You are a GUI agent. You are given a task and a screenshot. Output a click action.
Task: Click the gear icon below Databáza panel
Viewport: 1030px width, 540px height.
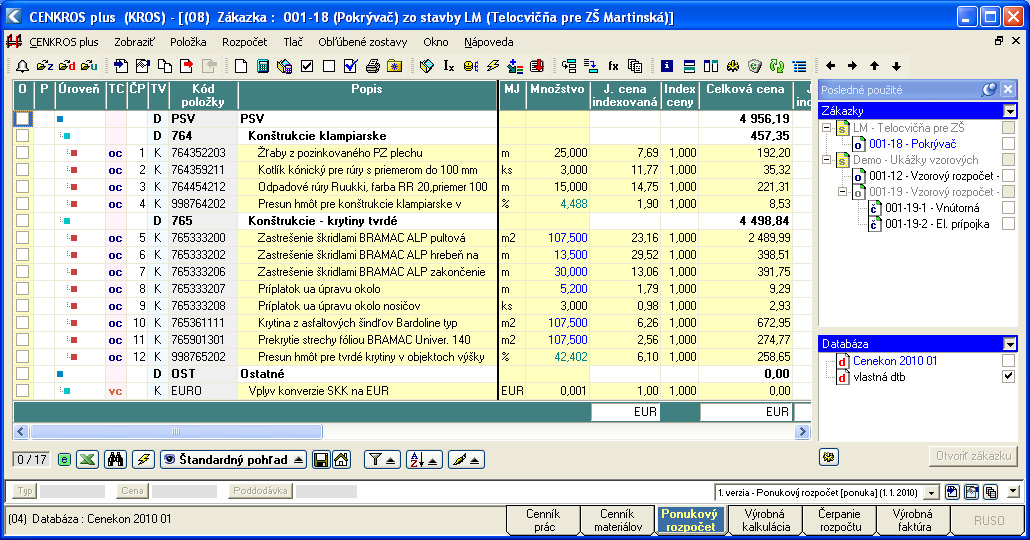tap(829, 457)
